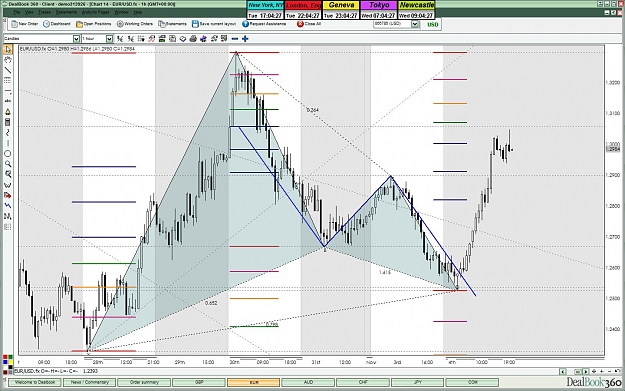Switch to News / Commentary tab
The height and width of the screenshot is (391, 625).
tap(90, 382)
